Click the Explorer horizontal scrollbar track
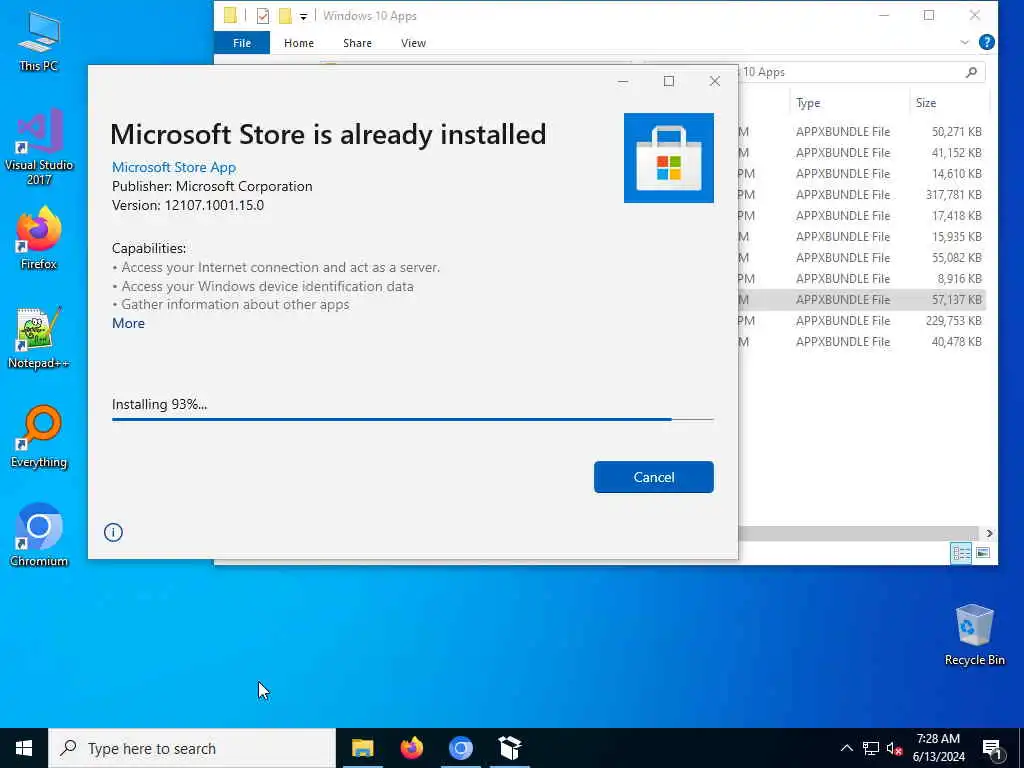Screen dimensions: 1024x768 pyautogui.click(x=858, y=534)
